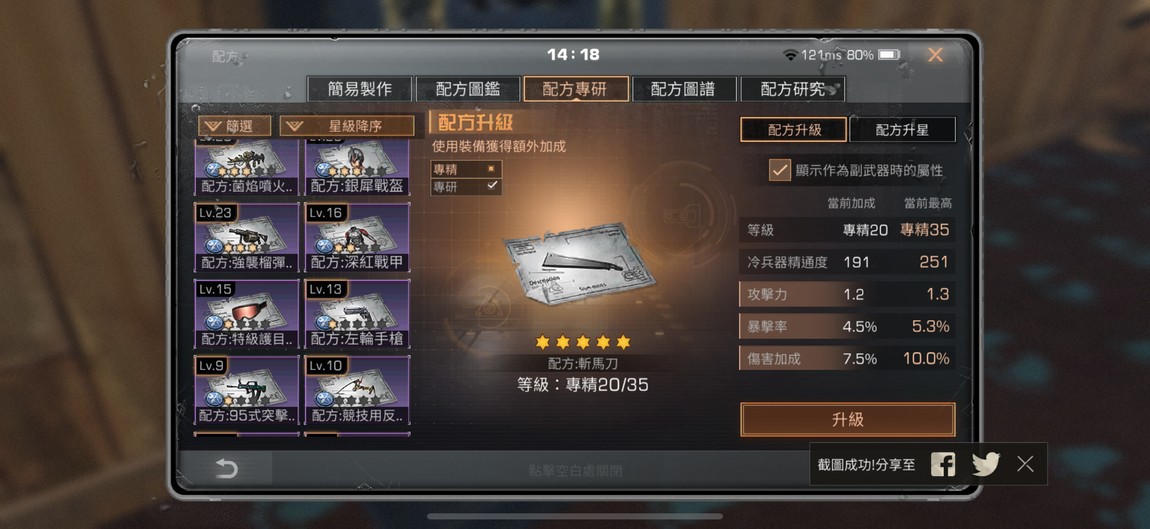Select the 深紅戰甲 Lv.16 armor recipe
The image size is (1150, 529).
click(x=357, y=238)
